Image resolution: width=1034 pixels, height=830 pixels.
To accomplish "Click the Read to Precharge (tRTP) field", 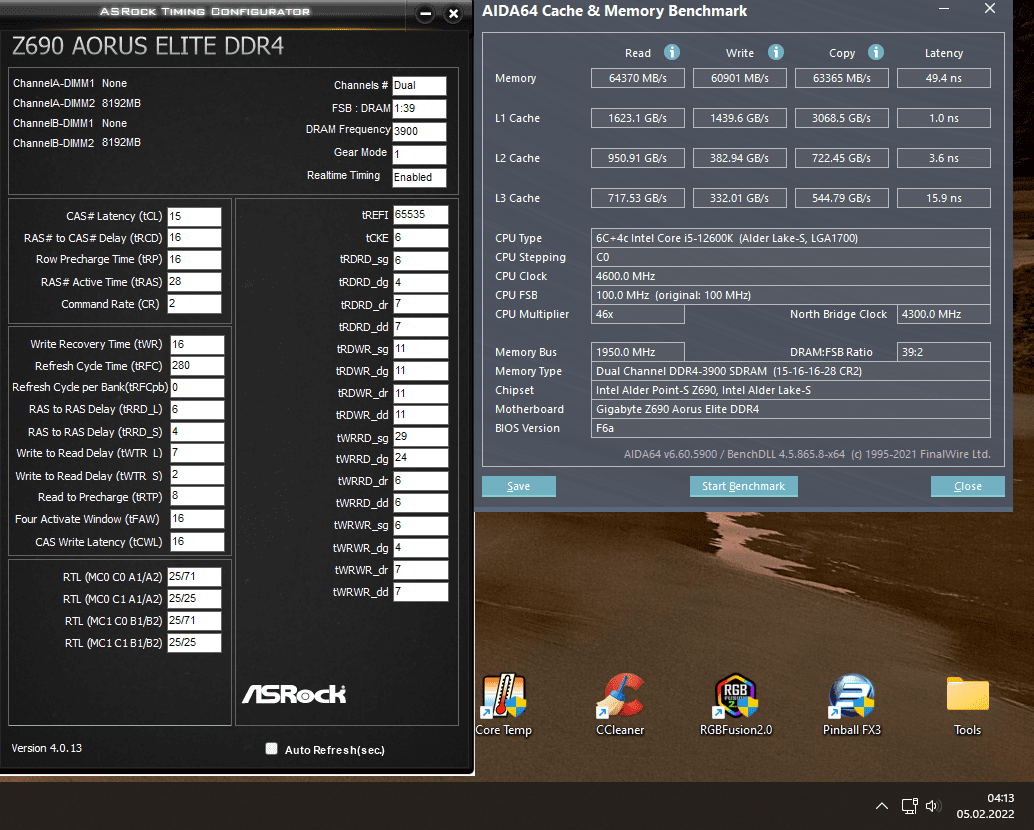I will [x=197, y=496].
